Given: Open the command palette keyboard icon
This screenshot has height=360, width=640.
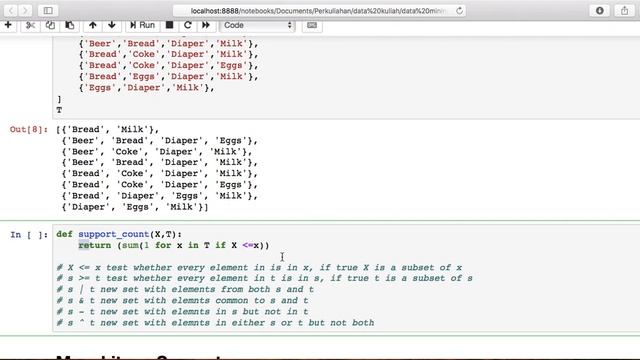Looking at the screenshot, I should point(312,25).
